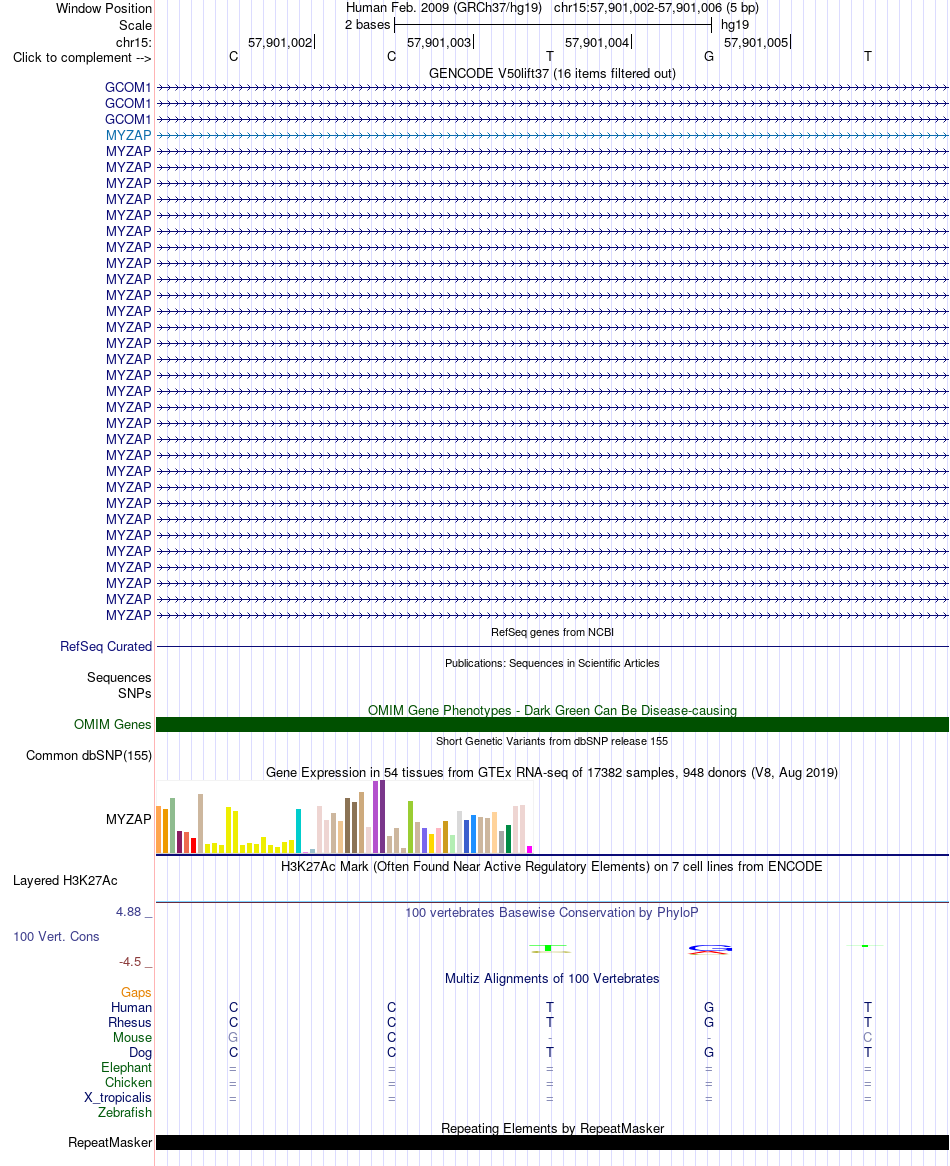The width and height of the screenshot is (950, 1166).
Task: Click the Mouse species label
Action: [x=132, y=1037]
